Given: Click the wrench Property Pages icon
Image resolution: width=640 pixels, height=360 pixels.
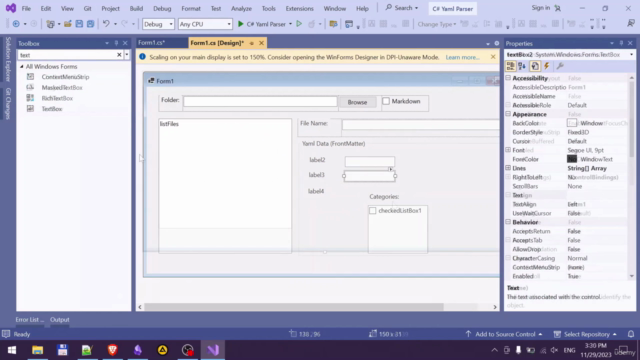Looking at the screenshot, I should (x=560, y=66).
